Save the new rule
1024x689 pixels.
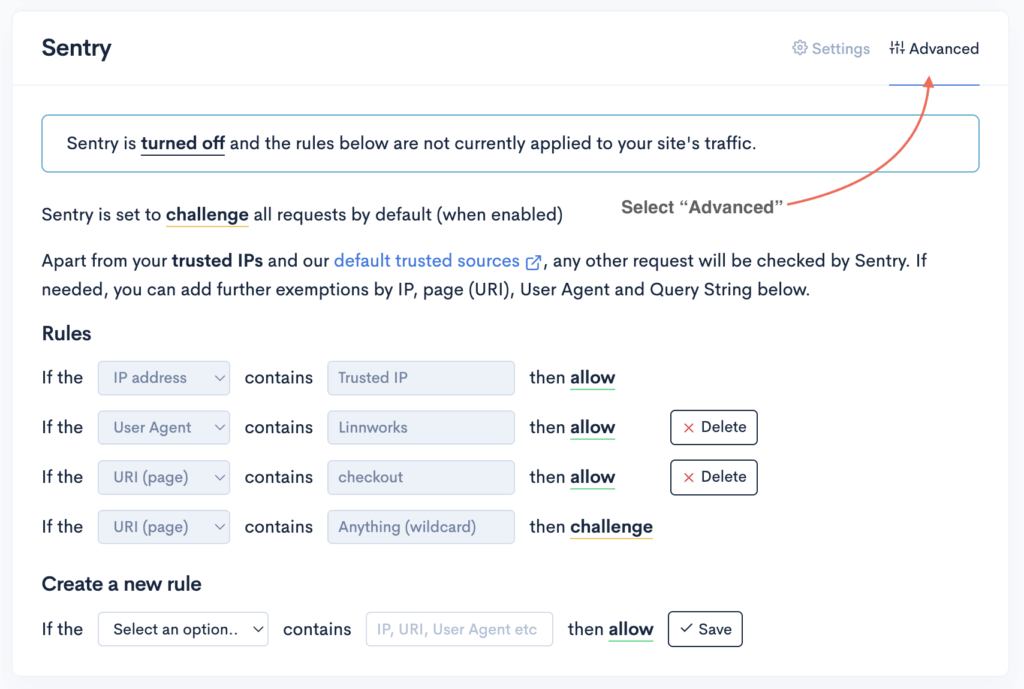pyautogui.click(x=705, y=630)
